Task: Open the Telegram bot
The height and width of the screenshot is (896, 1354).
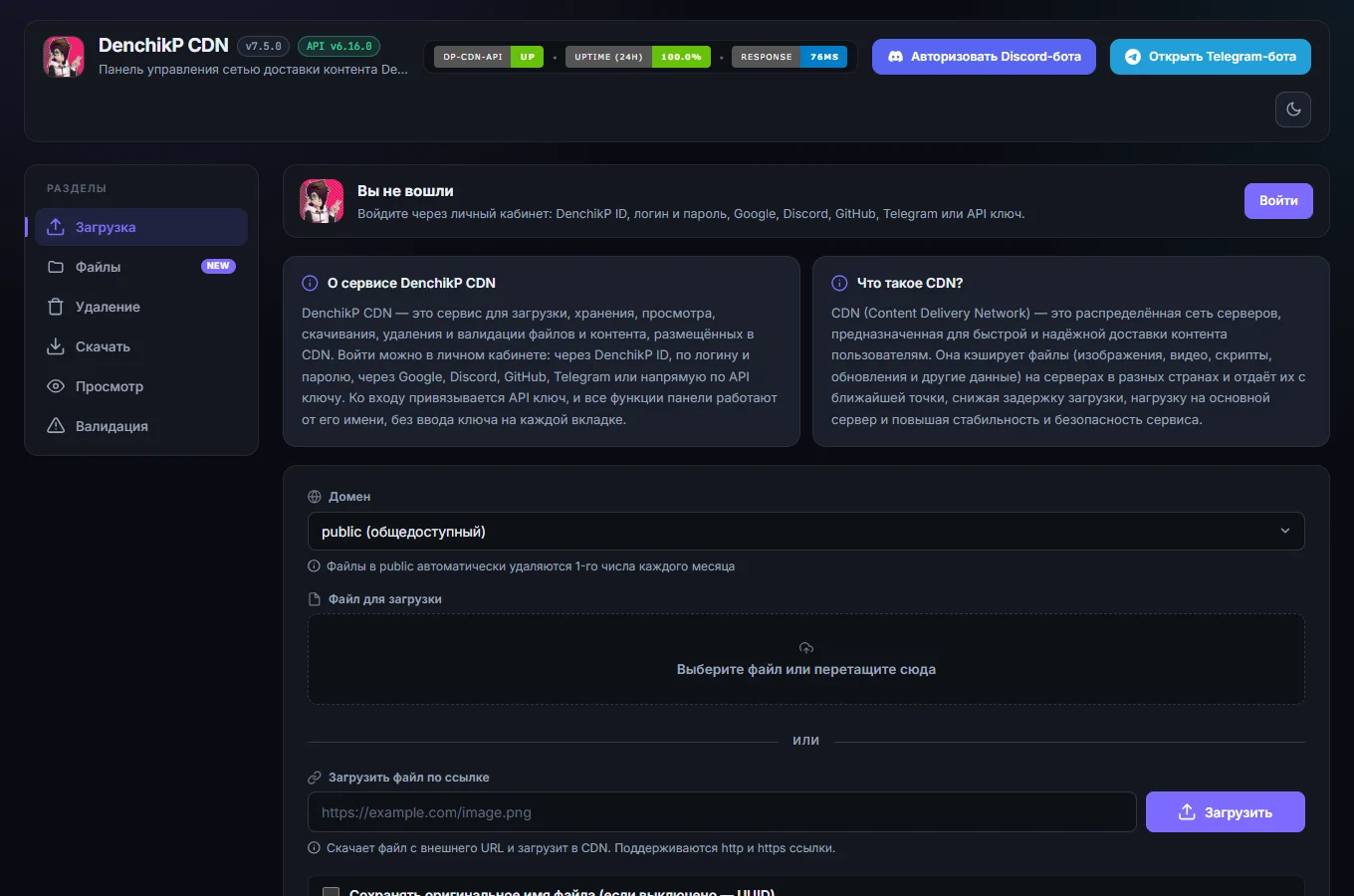Action: [x=1211, y=57]
